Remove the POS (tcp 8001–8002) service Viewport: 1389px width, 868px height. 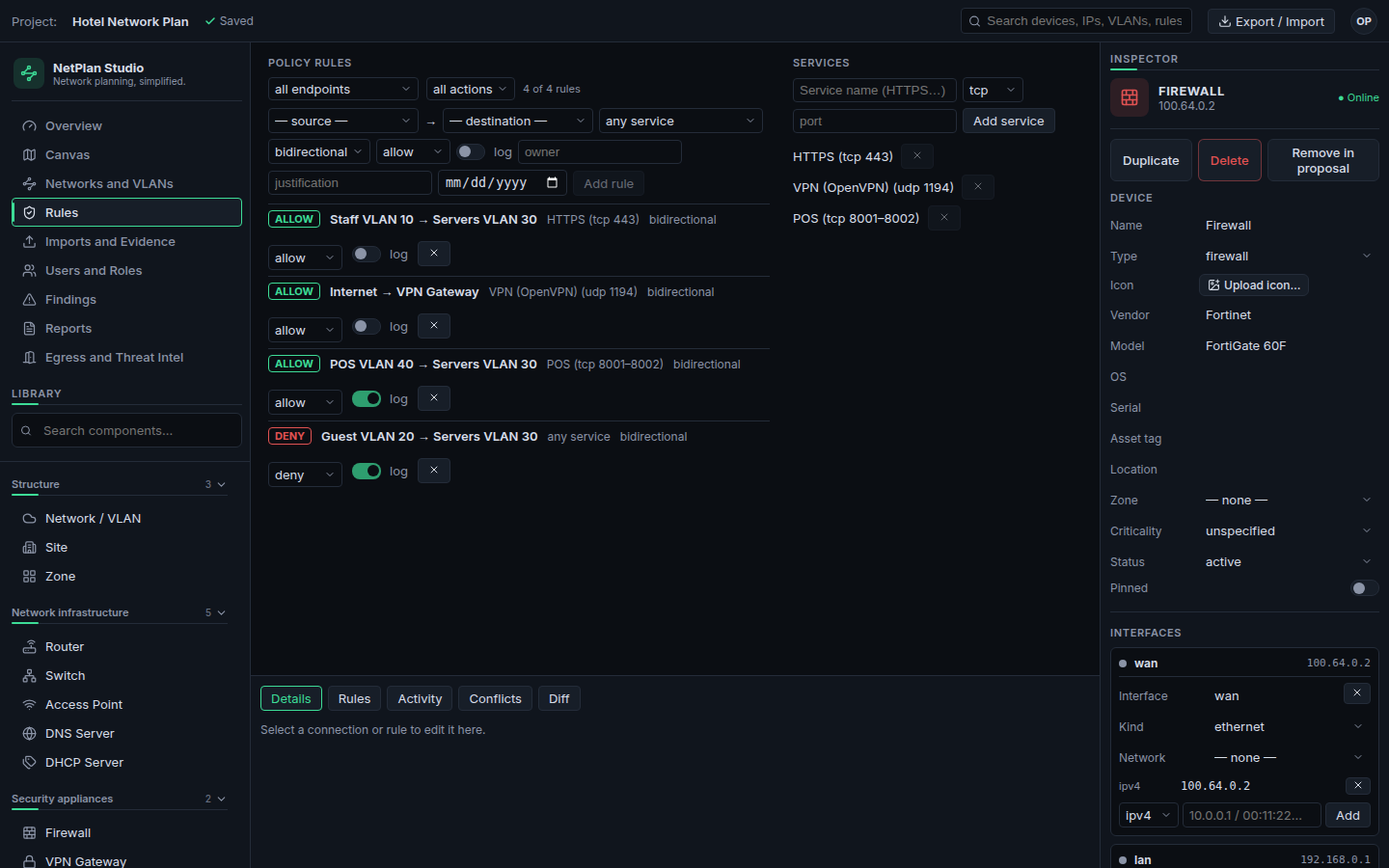(944, 218)
